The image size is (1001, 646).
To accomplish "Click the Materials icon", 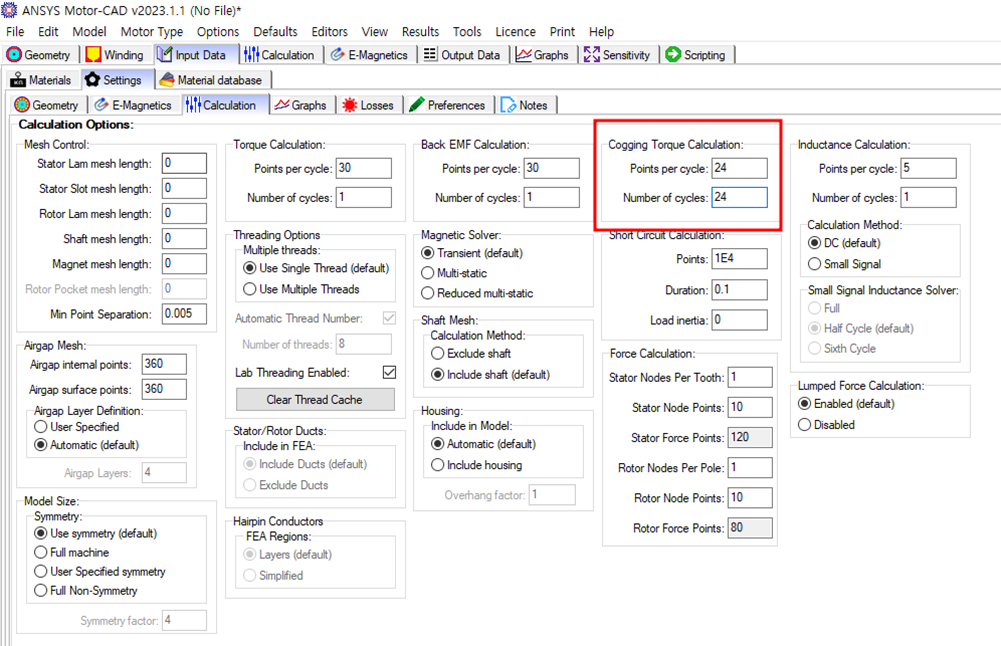I will [x=18, y=80].
